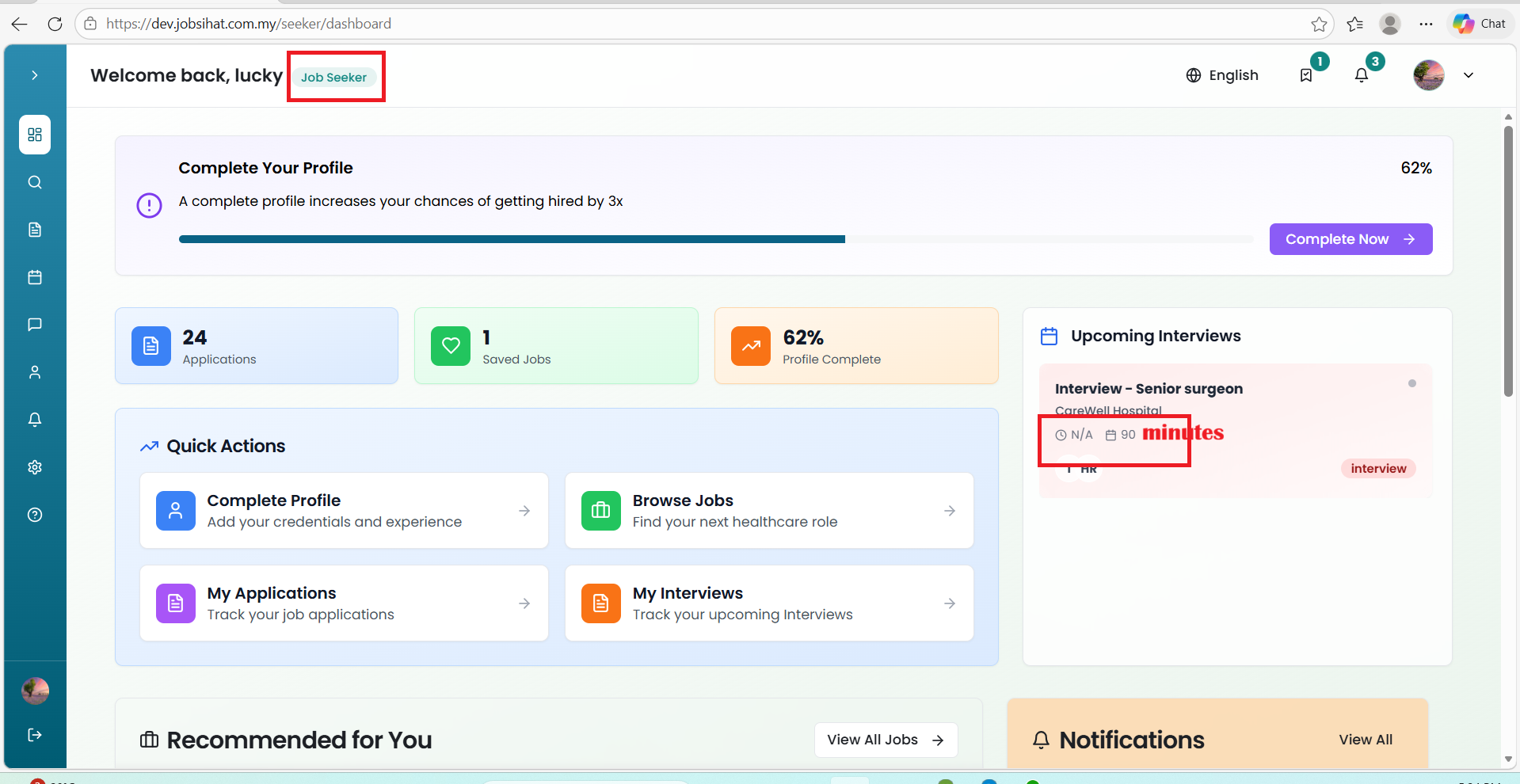Screen dimensions: 1520x784
Task: Click the dashboard grid icon in sidebar
Action: point(35,135)
